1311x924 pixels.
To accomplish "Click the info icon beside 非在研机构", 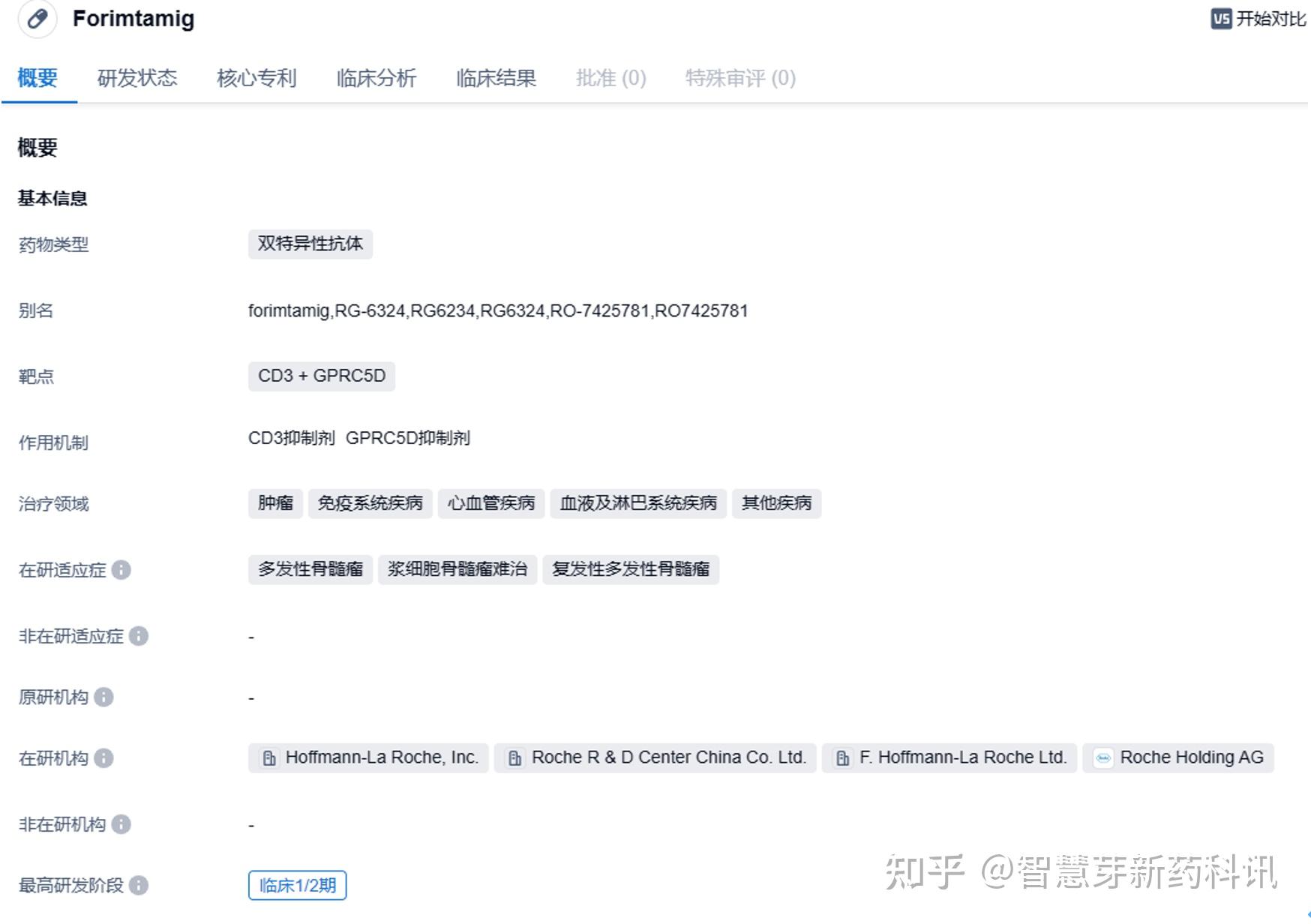I will (x=120, y=824).
